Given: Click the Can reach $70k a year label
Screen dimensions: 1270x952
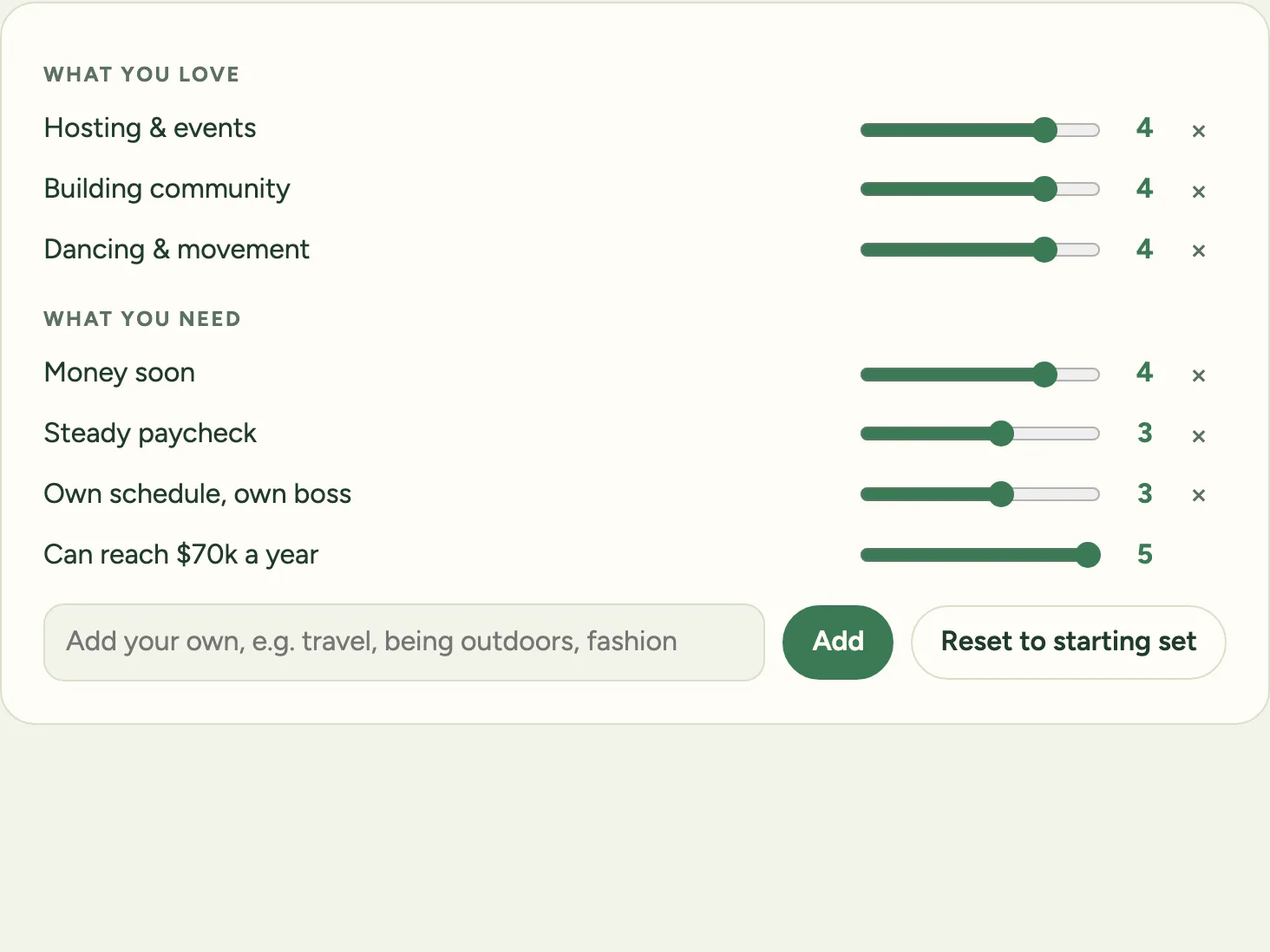Looking at the screenshot, I should tap(181, 555).
